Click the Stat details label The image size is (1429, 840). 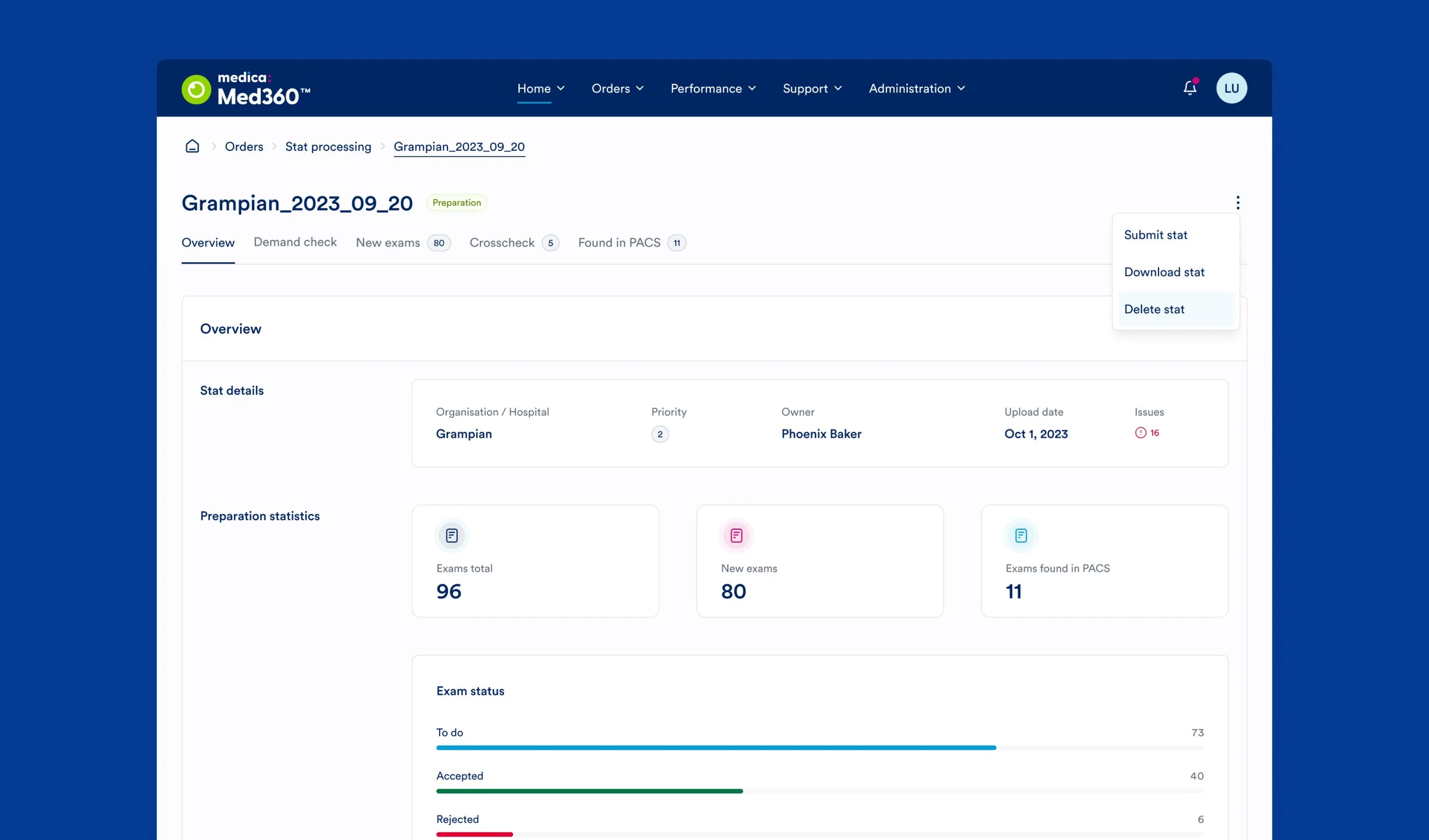(232, 390)
